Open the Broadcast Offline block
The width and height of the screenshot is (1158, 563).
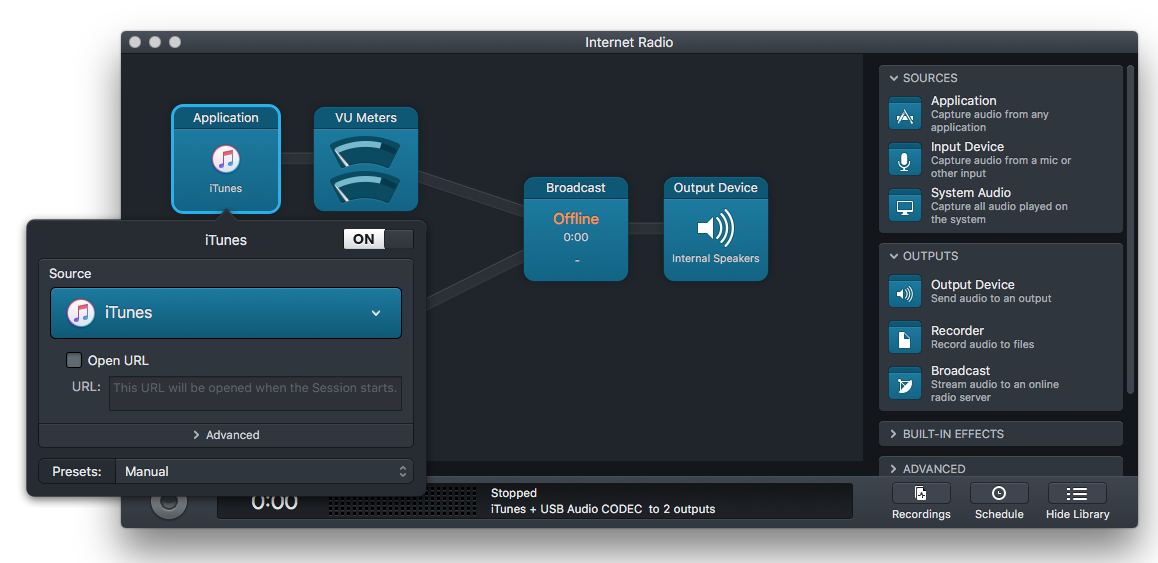[576, 228]
